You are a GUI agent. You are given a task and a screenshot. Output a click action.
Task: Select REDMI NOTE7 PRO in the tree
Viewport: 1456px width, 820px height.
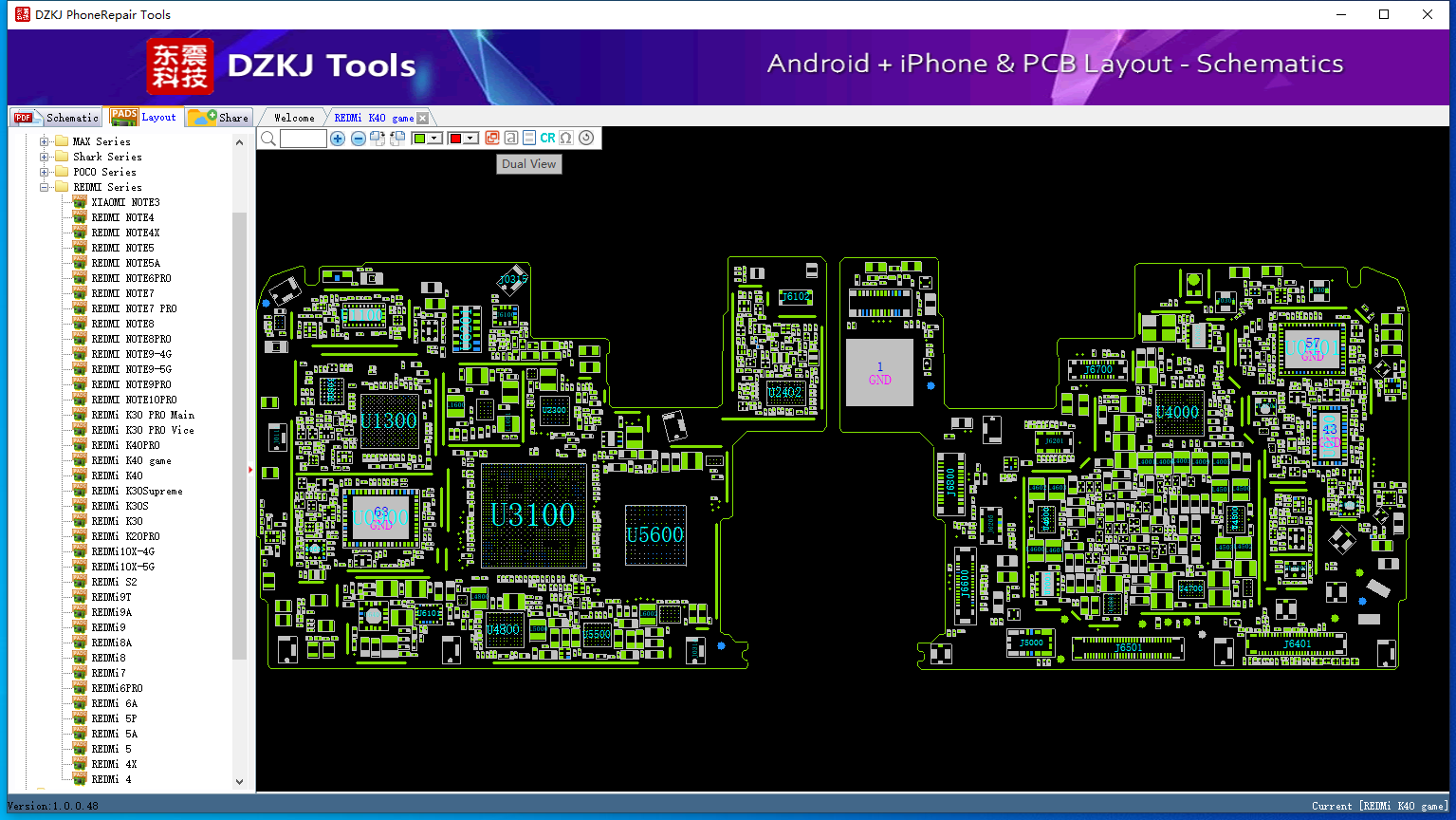[135, 308]
